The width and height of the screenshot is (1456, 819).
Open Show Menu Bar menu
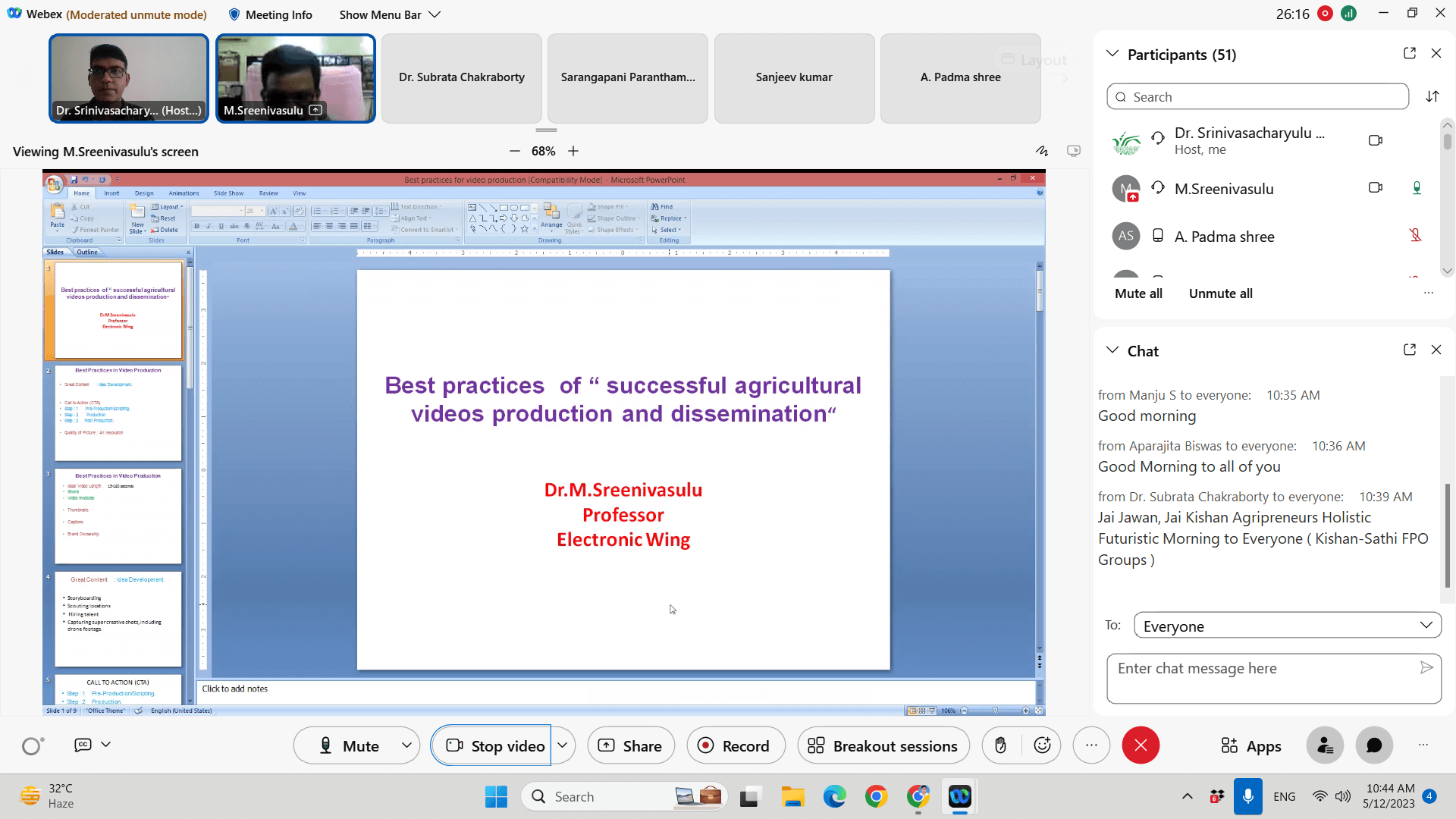coord(389,14)
